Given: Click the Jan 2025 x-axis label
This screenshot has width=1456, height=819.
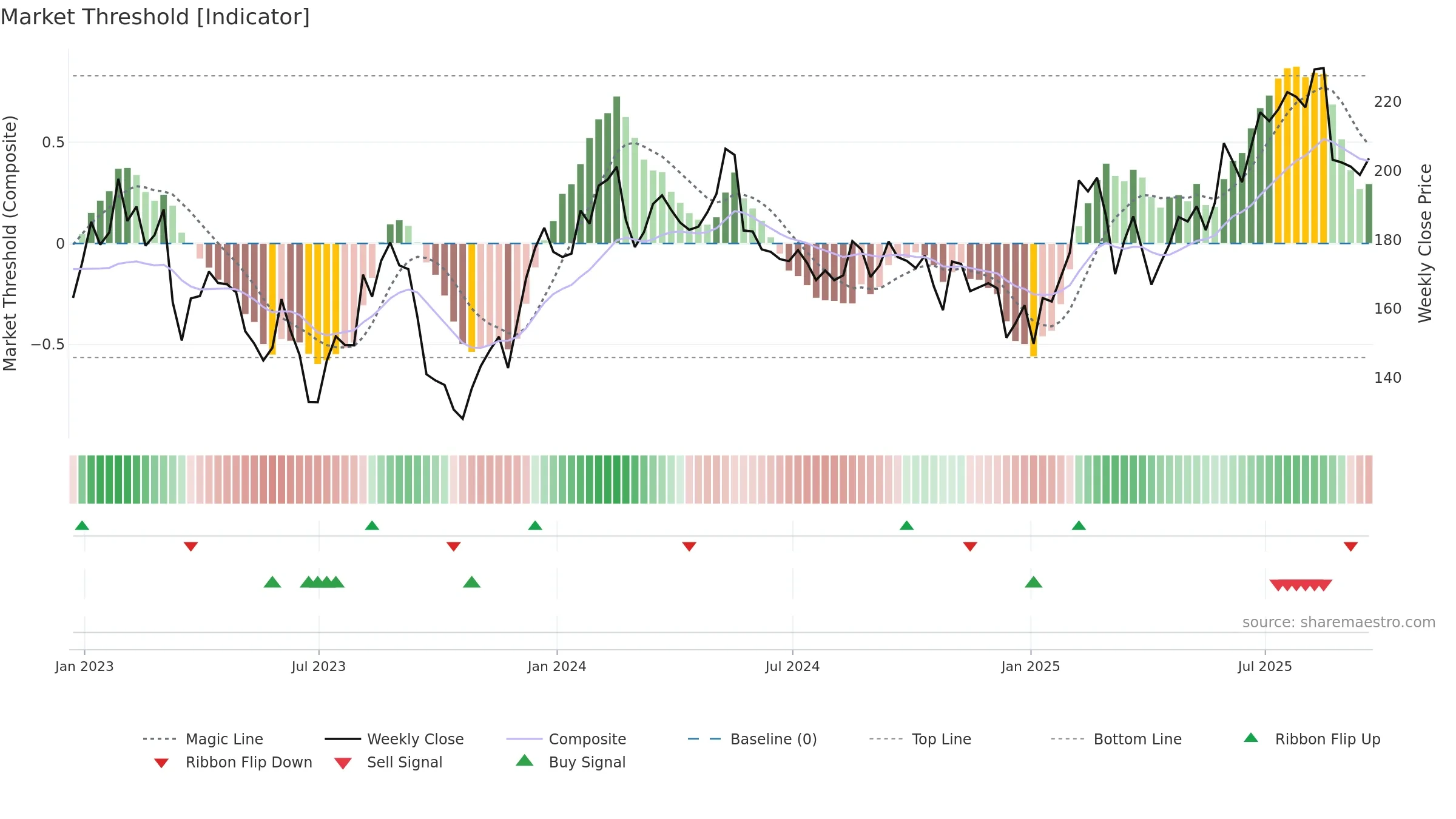Looking at the screenshot, I should pyautogui.click(x=1031, y=666).
